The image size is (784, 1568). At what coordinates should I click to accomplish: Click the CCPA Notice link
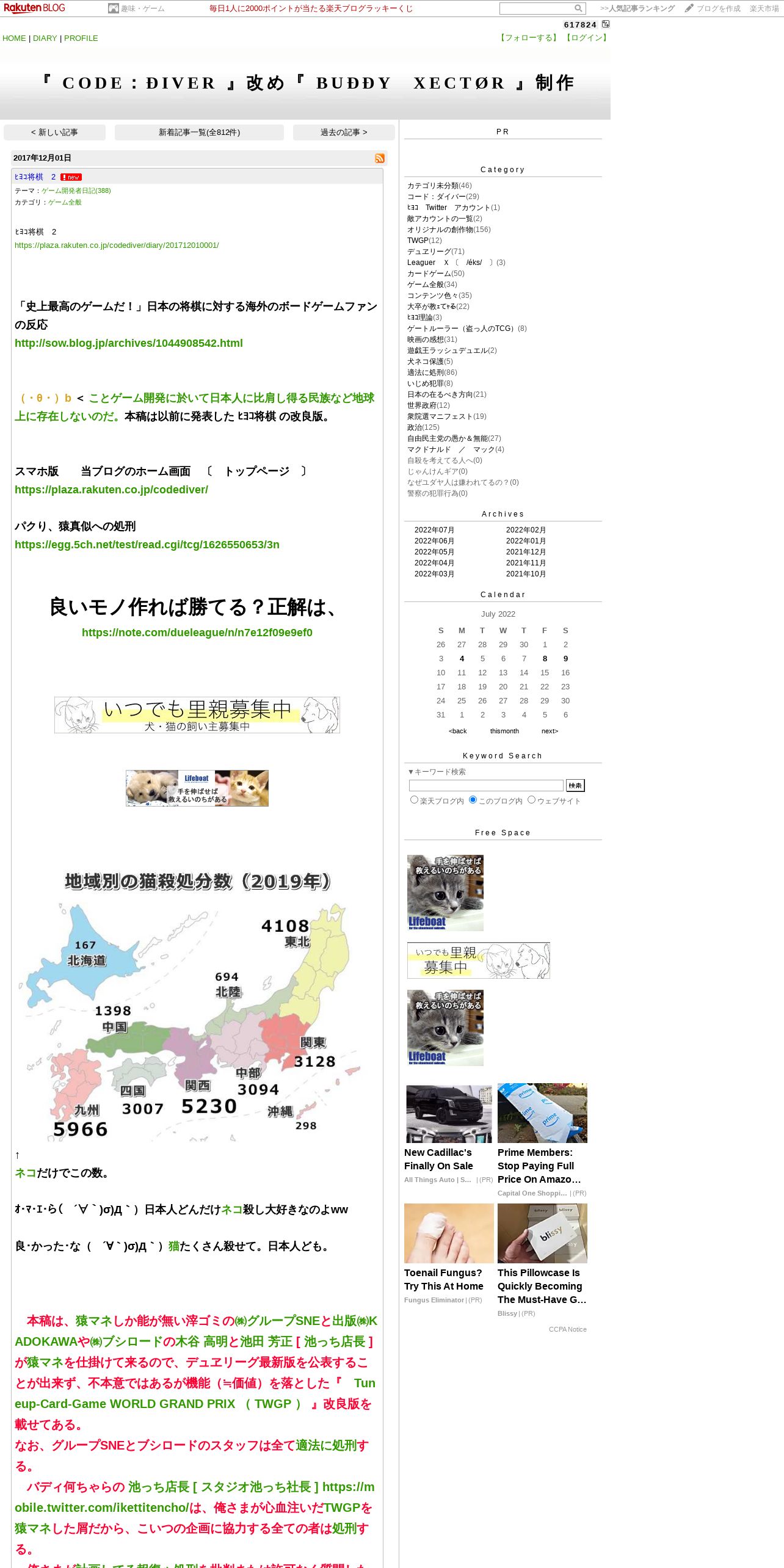567,1329
